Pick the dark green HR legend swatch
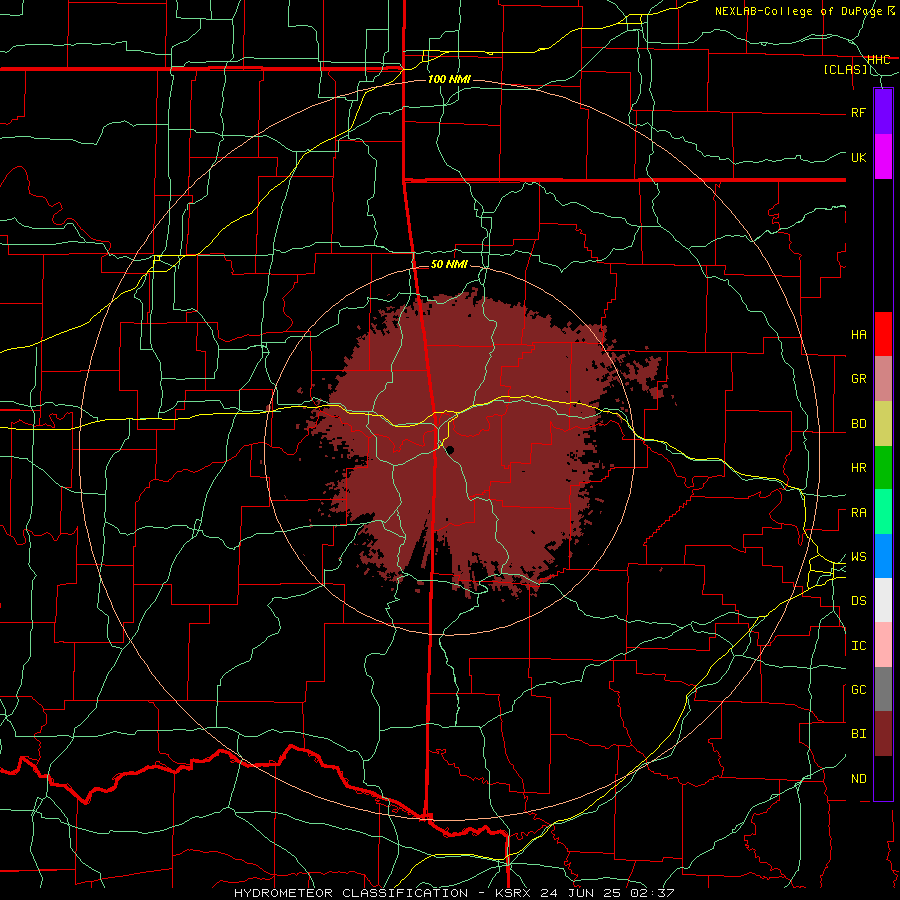Viewport: 900px width, 900px height. coord(883,468)
